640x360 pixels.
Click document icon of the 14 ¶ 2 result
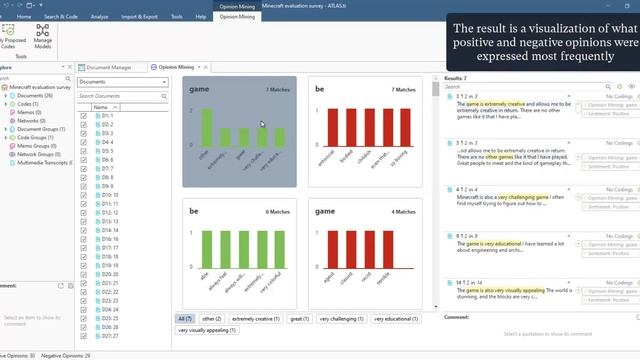(x=450, y=282)
